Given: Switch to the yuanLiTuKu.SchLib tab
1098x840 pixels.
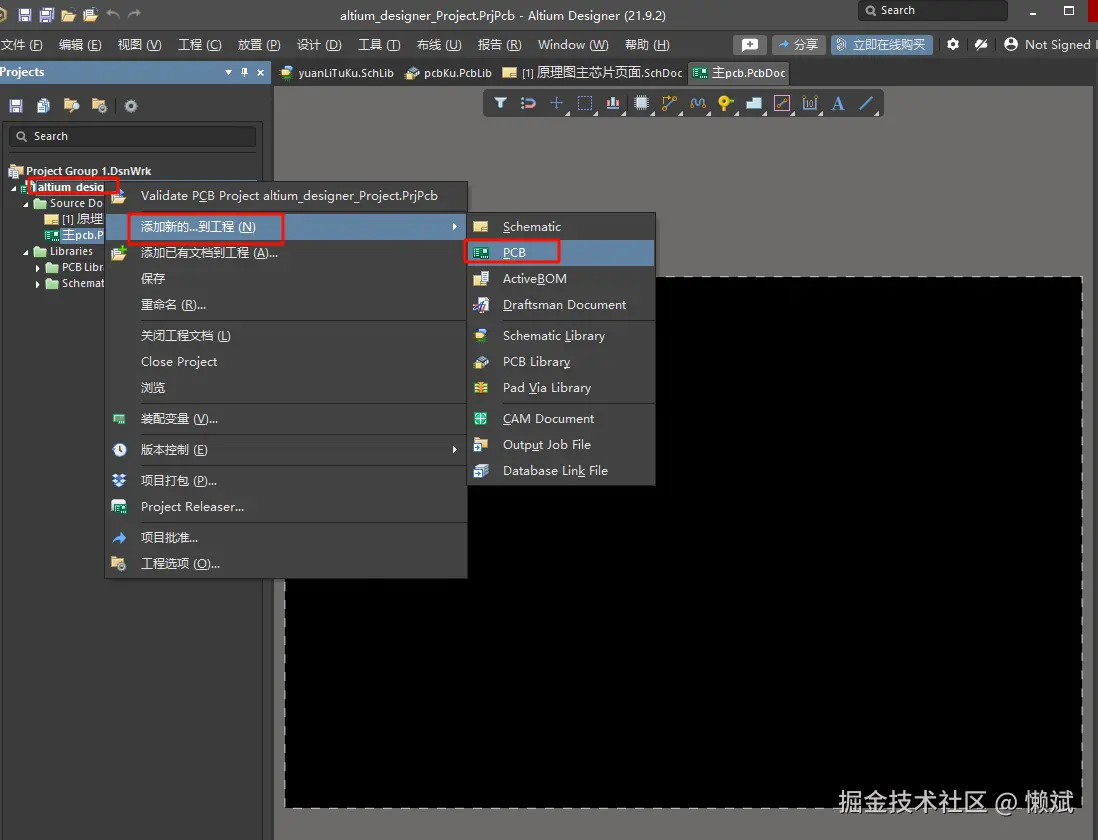Looking at the screenshot, I should coord(338,73).
